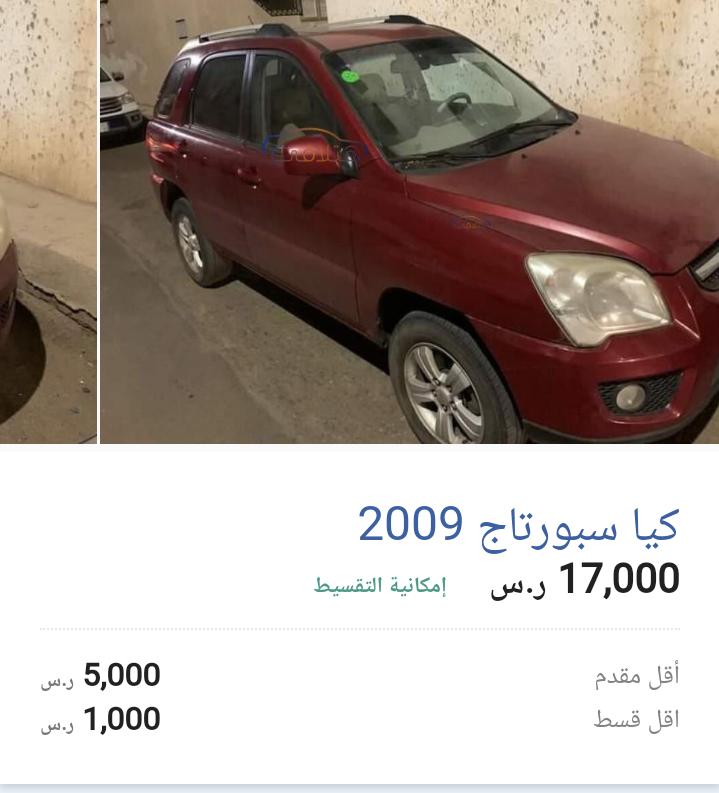Tap the round fog light on front bumper
Image resolution: width=719 pixels, height=793 pixels.
pos(631,397)
